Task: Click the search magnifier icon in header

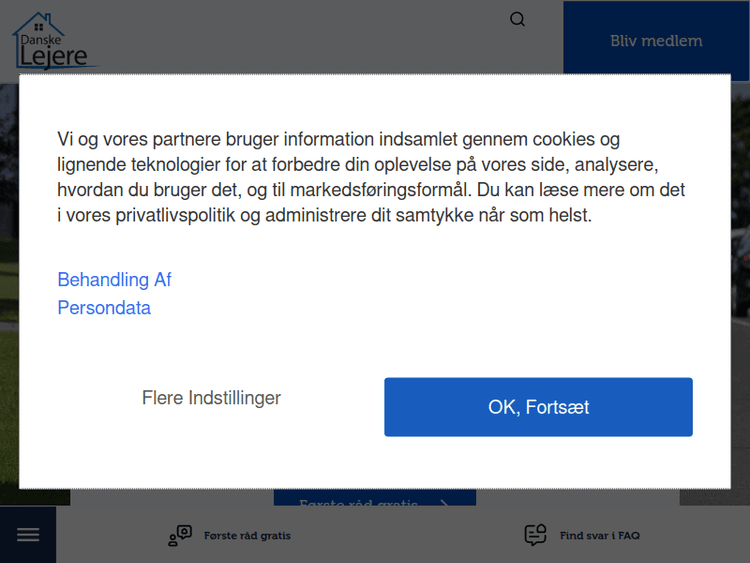Action: [517, 19]
